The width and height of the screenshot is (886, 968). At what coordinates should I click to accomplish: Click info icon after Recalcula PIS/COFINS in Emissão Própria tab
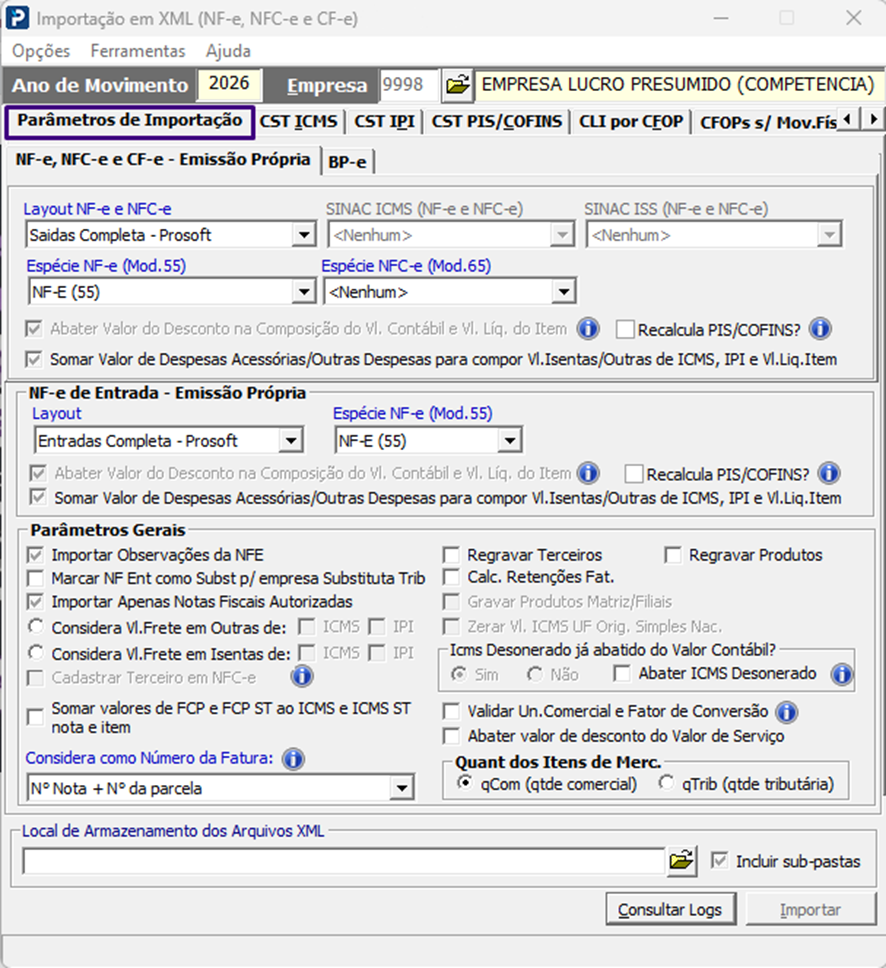tap(820, 328)
